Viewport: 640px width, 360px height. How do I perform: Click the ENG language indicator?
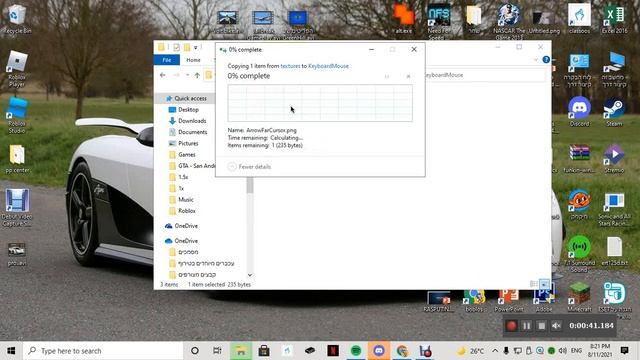click(x=576, y=351)
